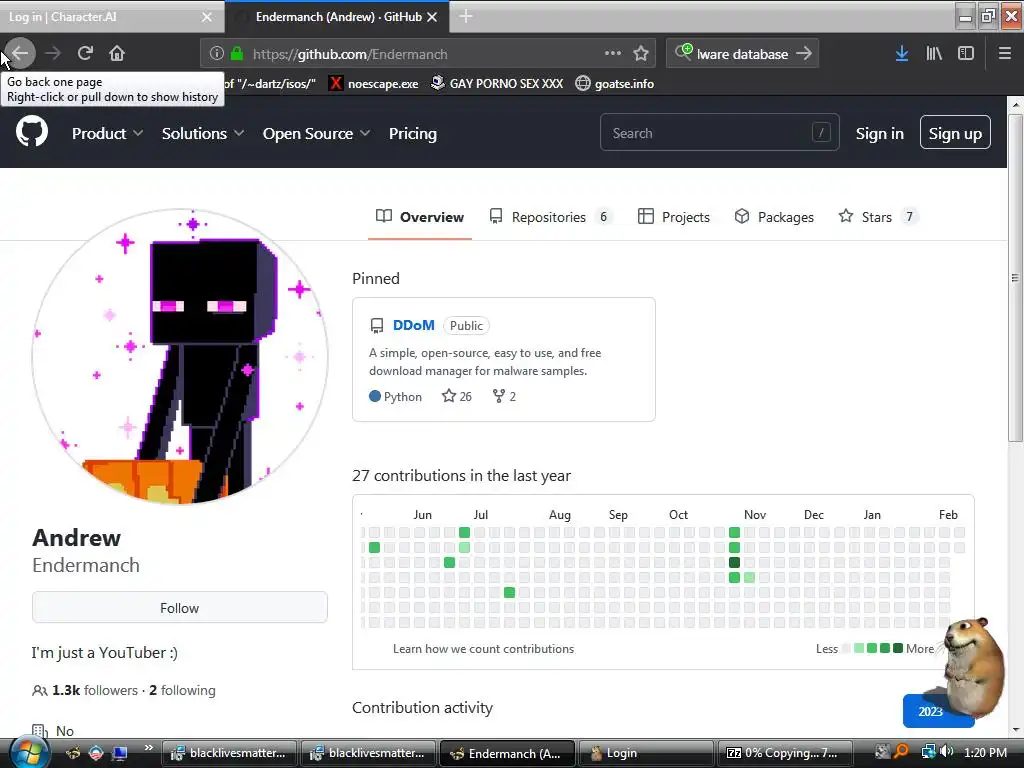
Task: Open the Windows Start orb
Action: (x=28, y=752)
